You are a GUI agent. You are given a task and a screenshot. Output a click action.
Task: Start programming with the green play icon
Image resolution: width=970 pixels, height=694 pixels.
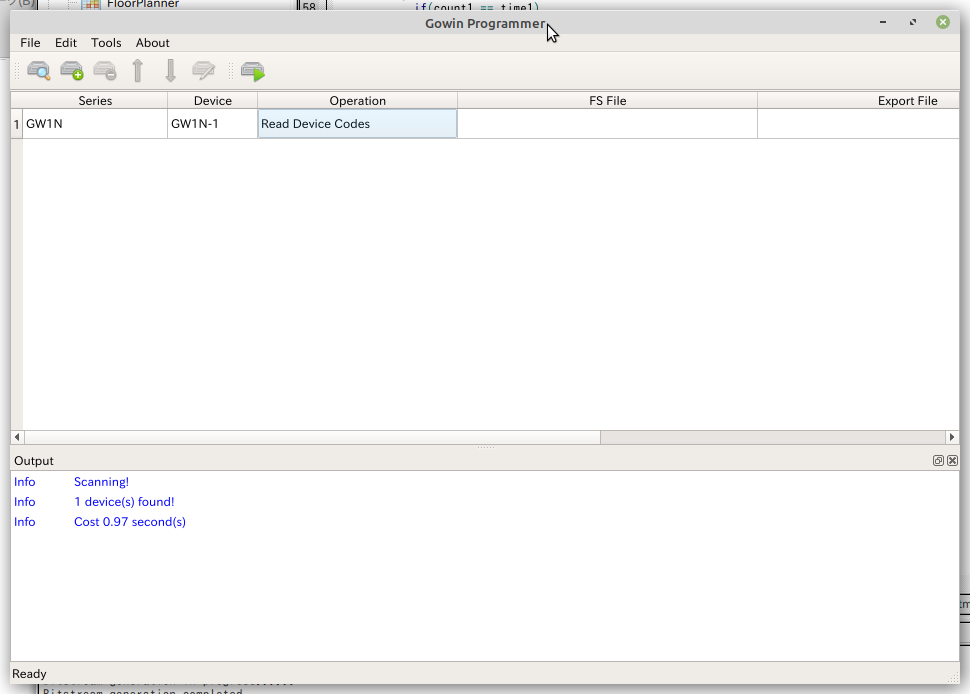coord(252,71)
